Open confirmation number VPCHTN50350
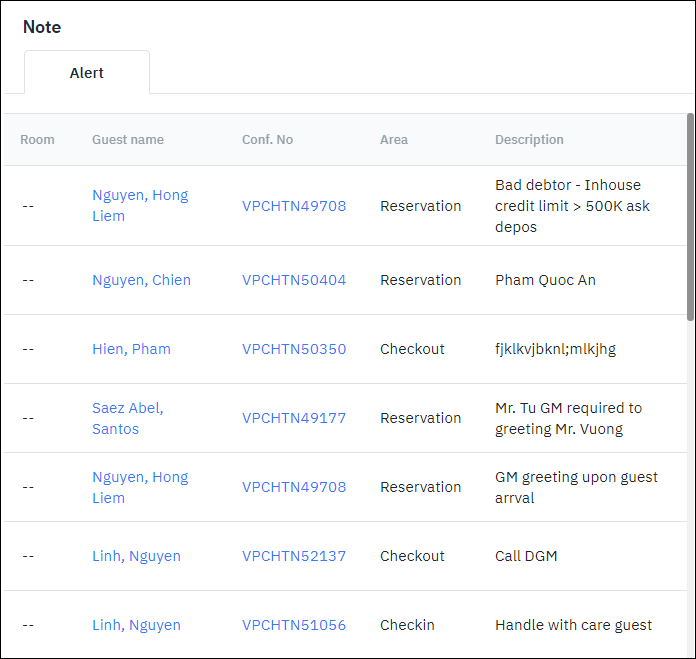Image resolution: width=696 pixels, height=659 pixels. pos(294,349)
